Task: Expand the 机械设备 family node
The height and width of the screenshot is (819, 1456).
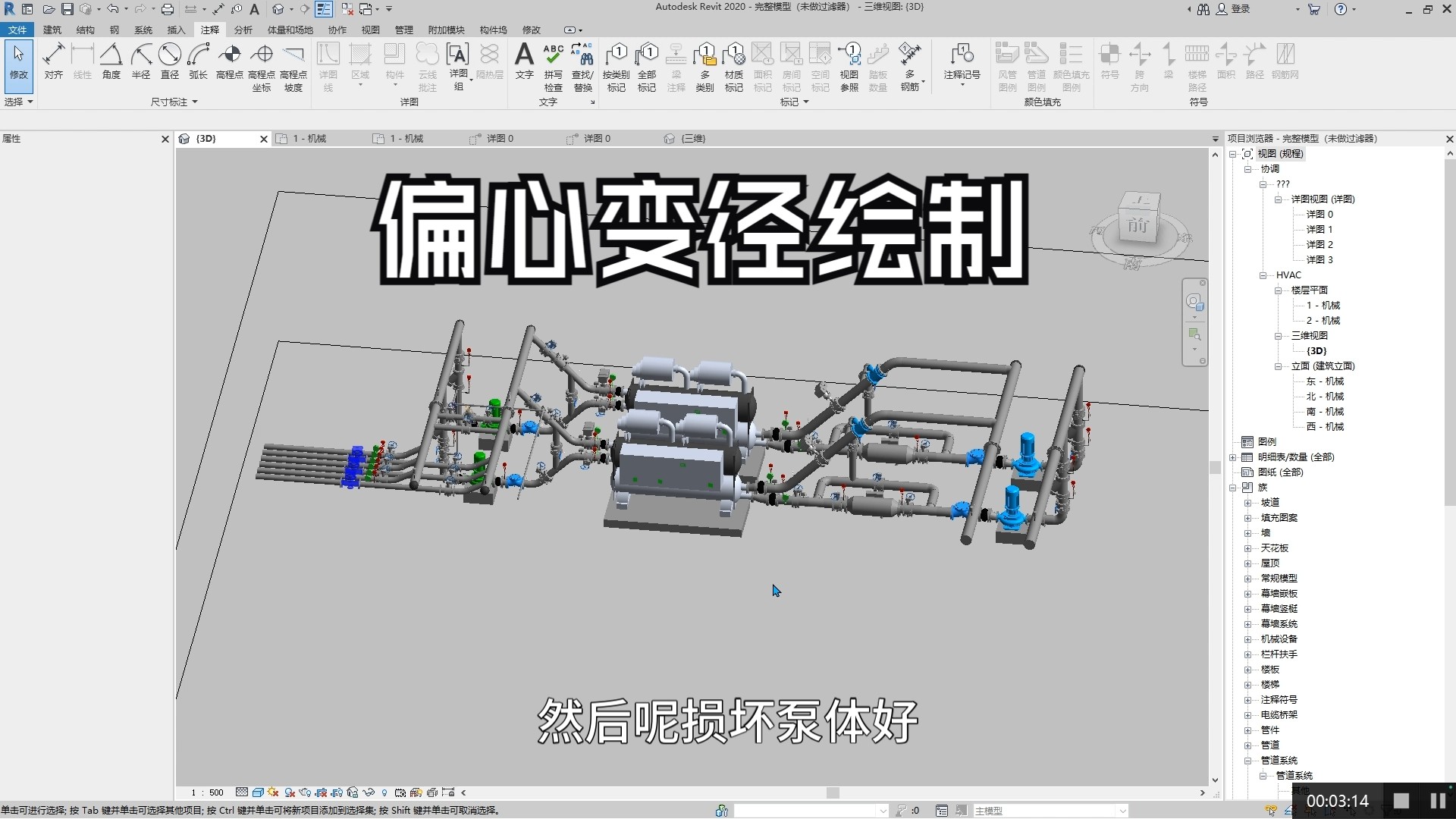Action: (1248, 639)
